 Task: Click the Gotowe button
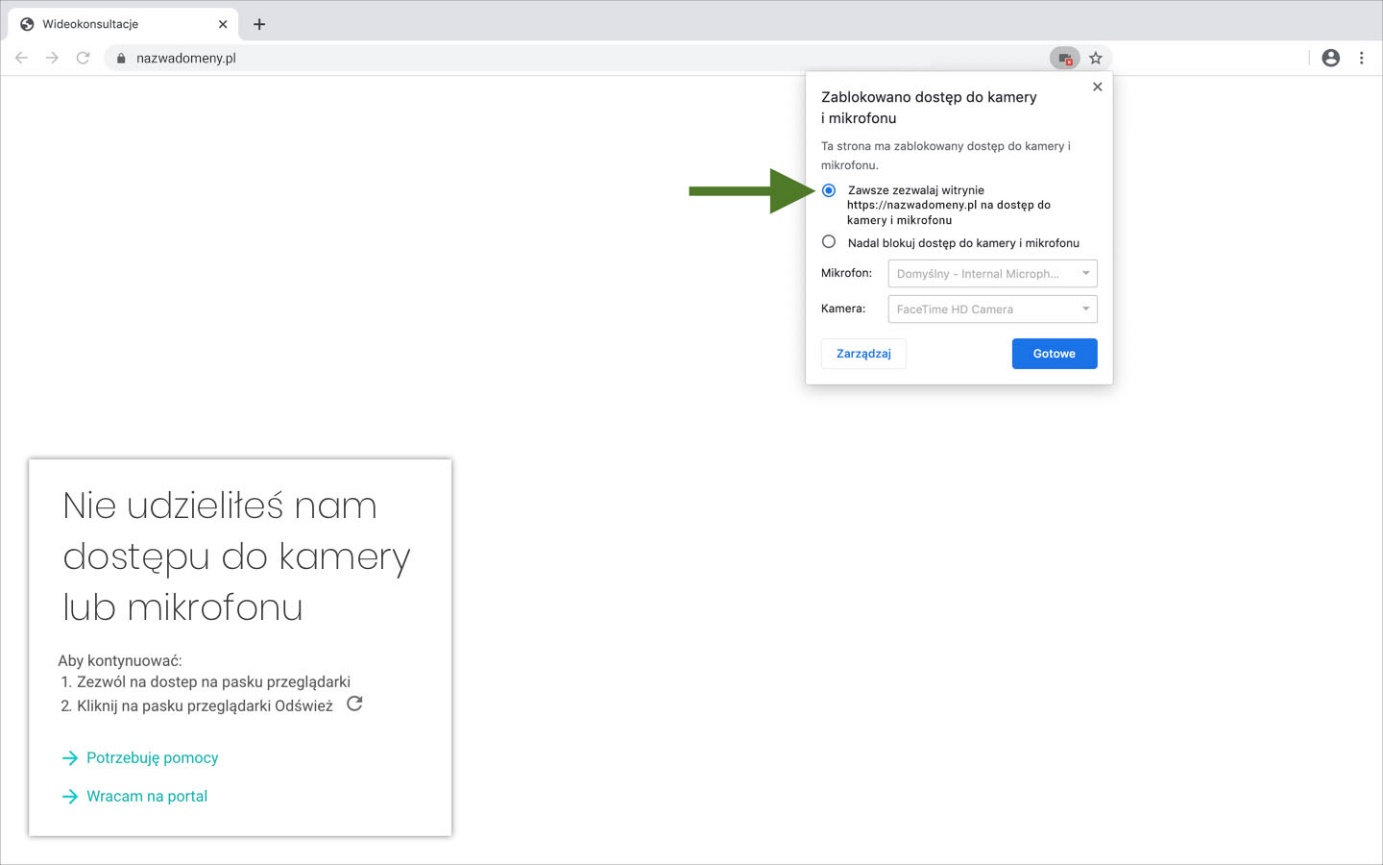[1054, 353]
